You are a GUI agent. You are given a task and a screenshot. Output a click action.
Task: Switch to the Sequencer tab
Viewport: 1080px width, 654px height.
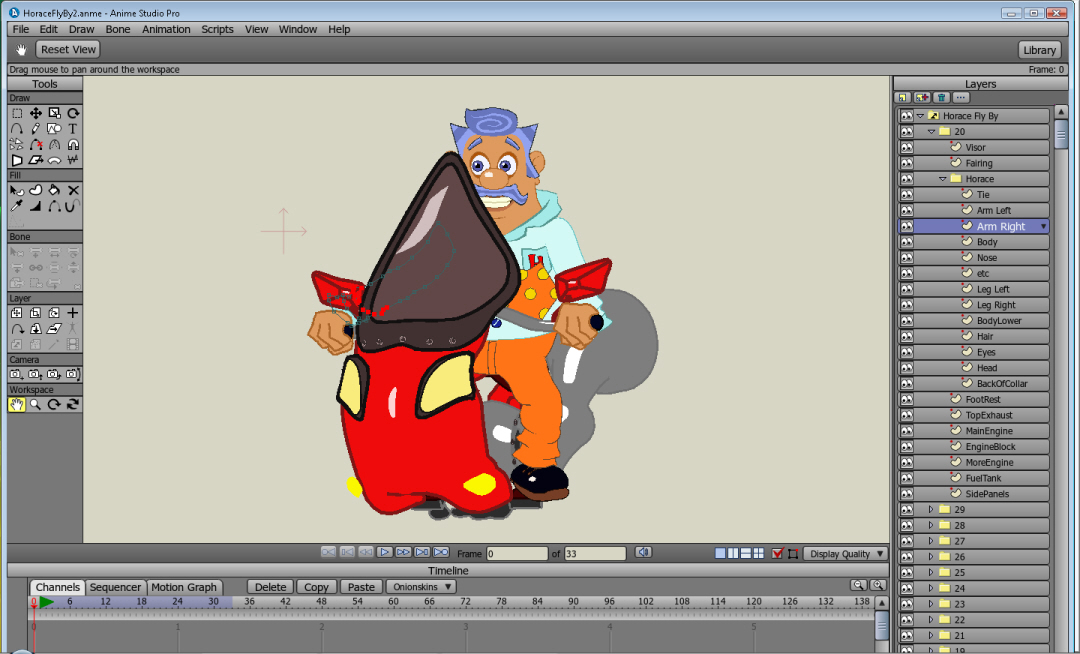[115, 586]
